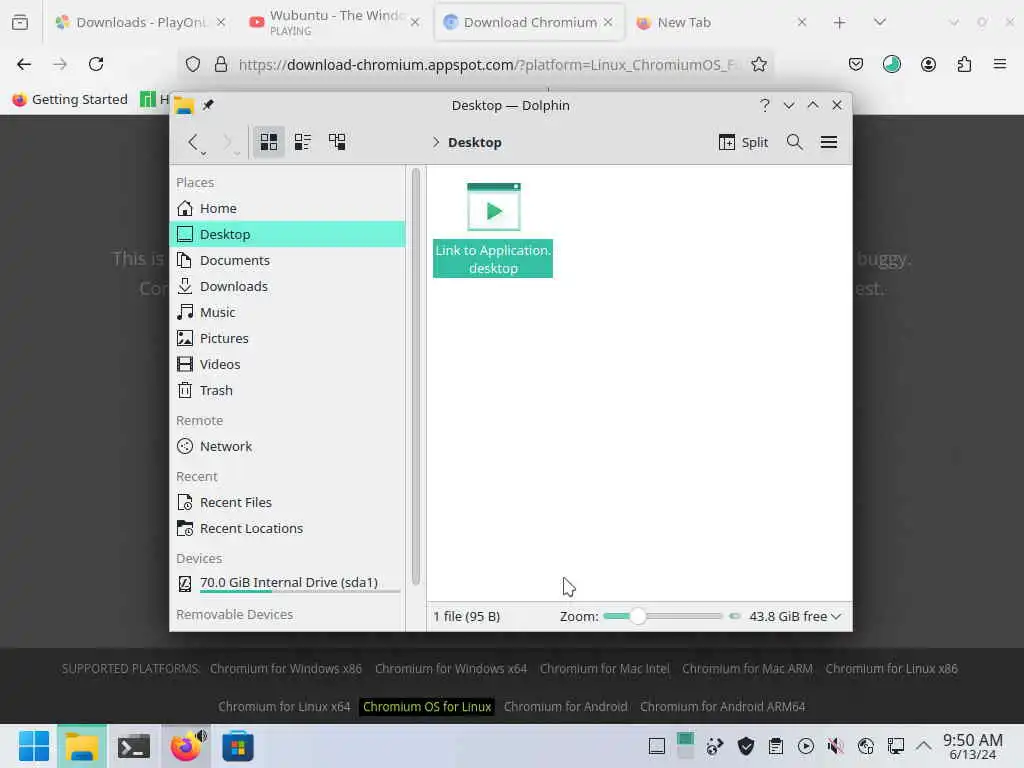Open the 43.8 GiB free space dropdown
Image resolution: width=1024 pixels, height=768 pixels.
pyautogui.click(x=795, y=616)
